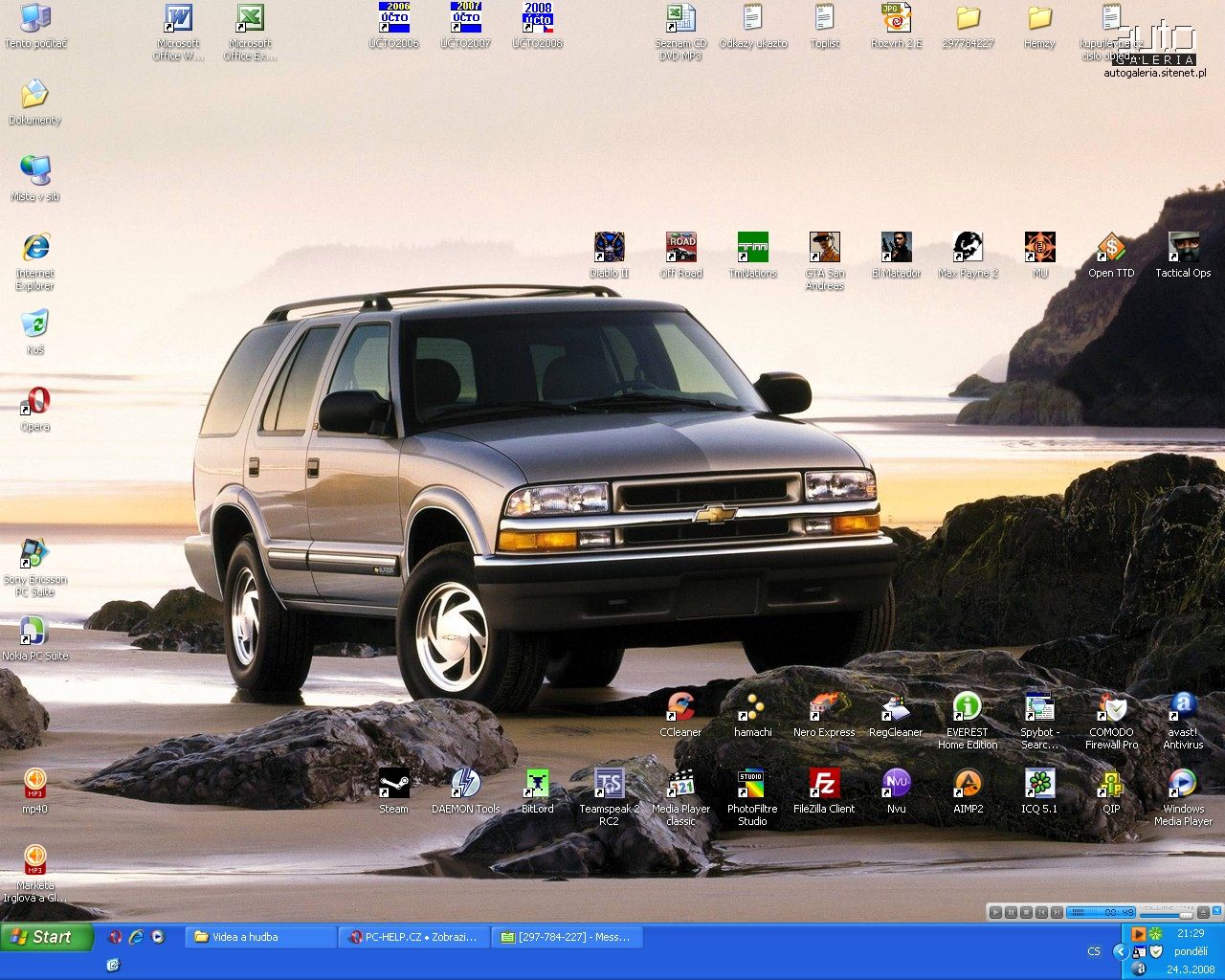Open FileZilla Client shortcut

pos(824,784)
